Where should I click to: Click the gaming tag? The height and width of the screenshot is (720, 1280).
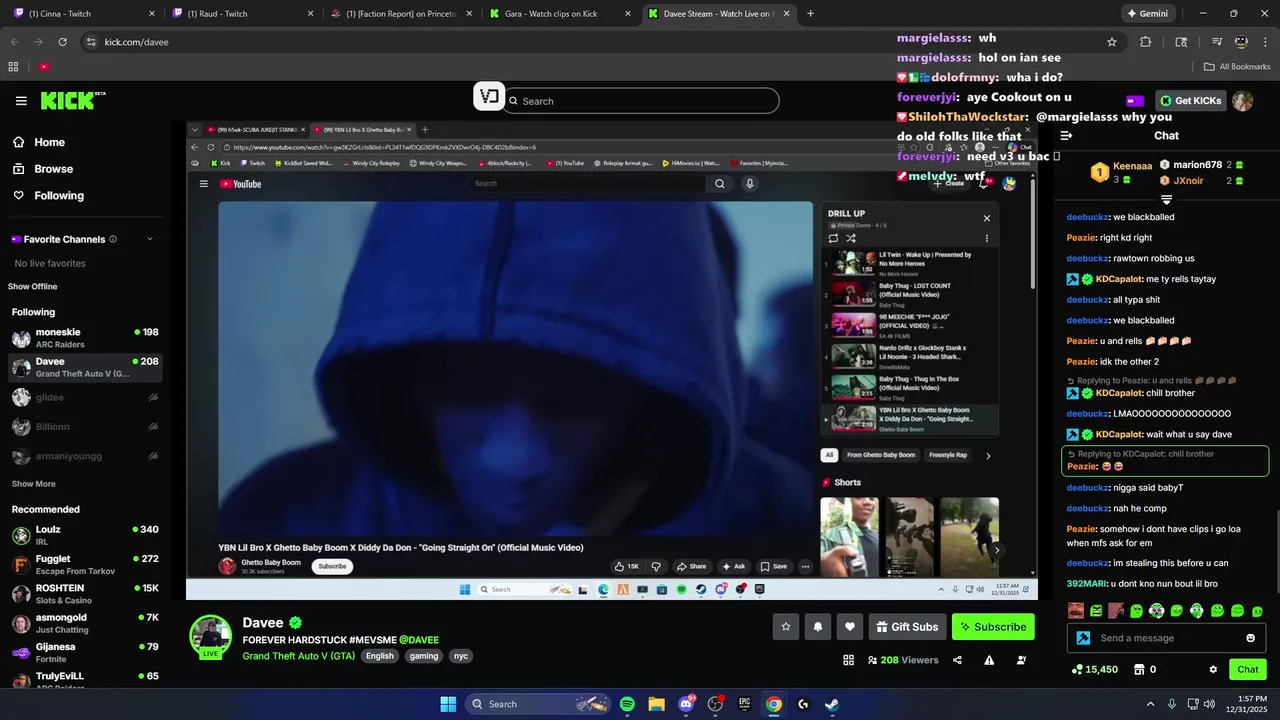click(x=424, y=656)
